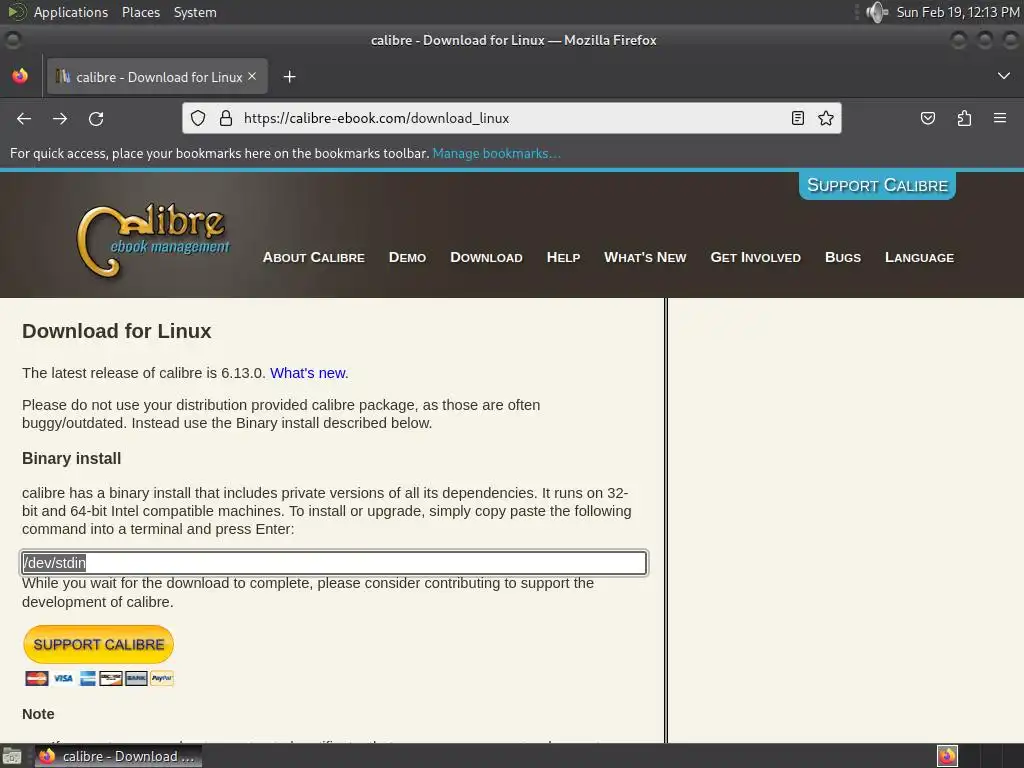The image size is (1024, 768).
Task: Click the calibre logo image
Action: tap(153, 240)
